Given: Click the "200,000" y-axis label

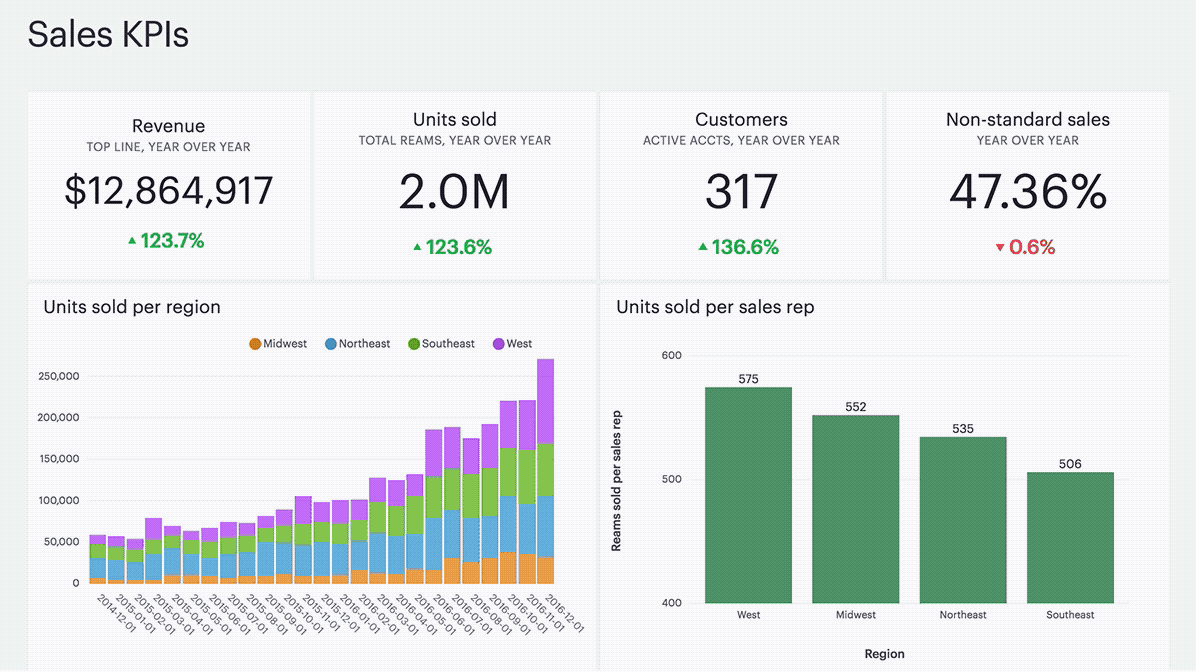Looking at the screenshot, I should coord(59,417).
